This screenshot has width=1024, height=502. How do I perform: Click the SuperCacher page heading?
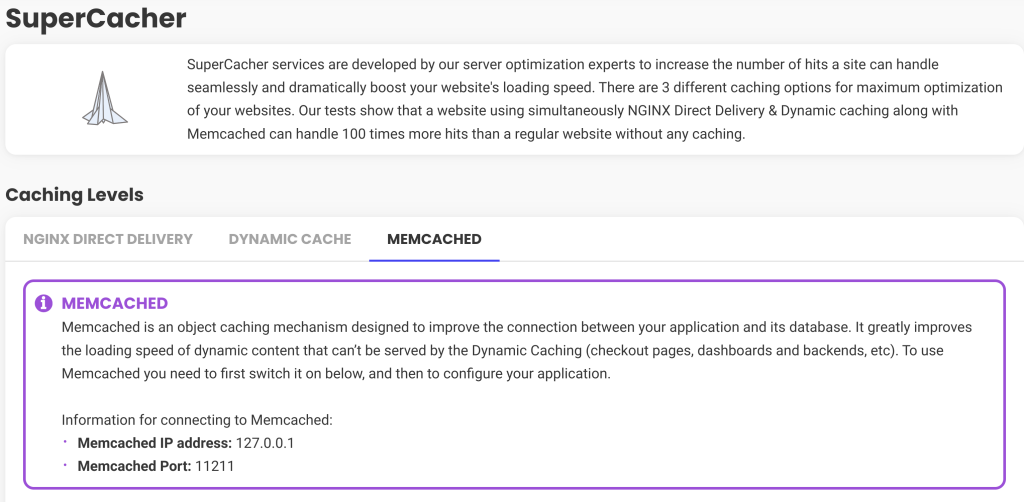(96, 18)
